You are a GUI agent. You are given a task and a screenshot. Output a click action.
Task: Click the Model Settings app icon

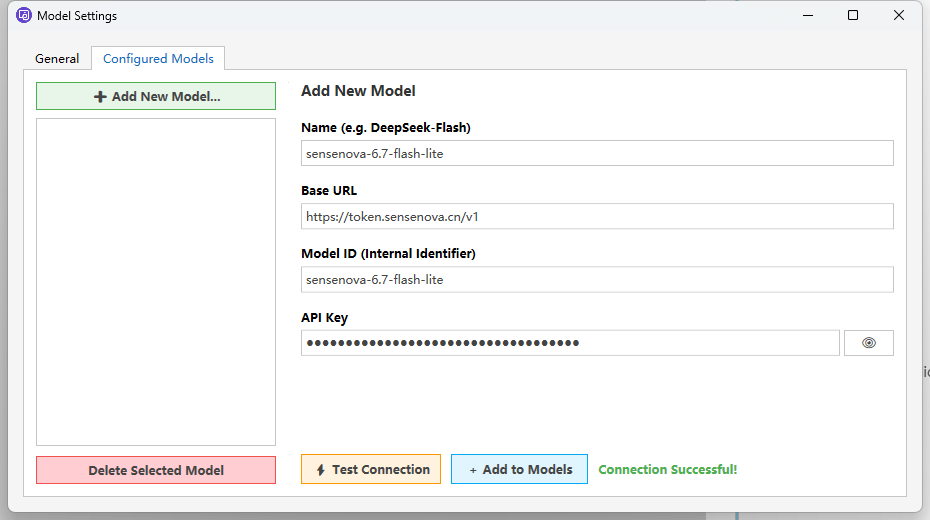pyautogui.click(x=24, y=15)
